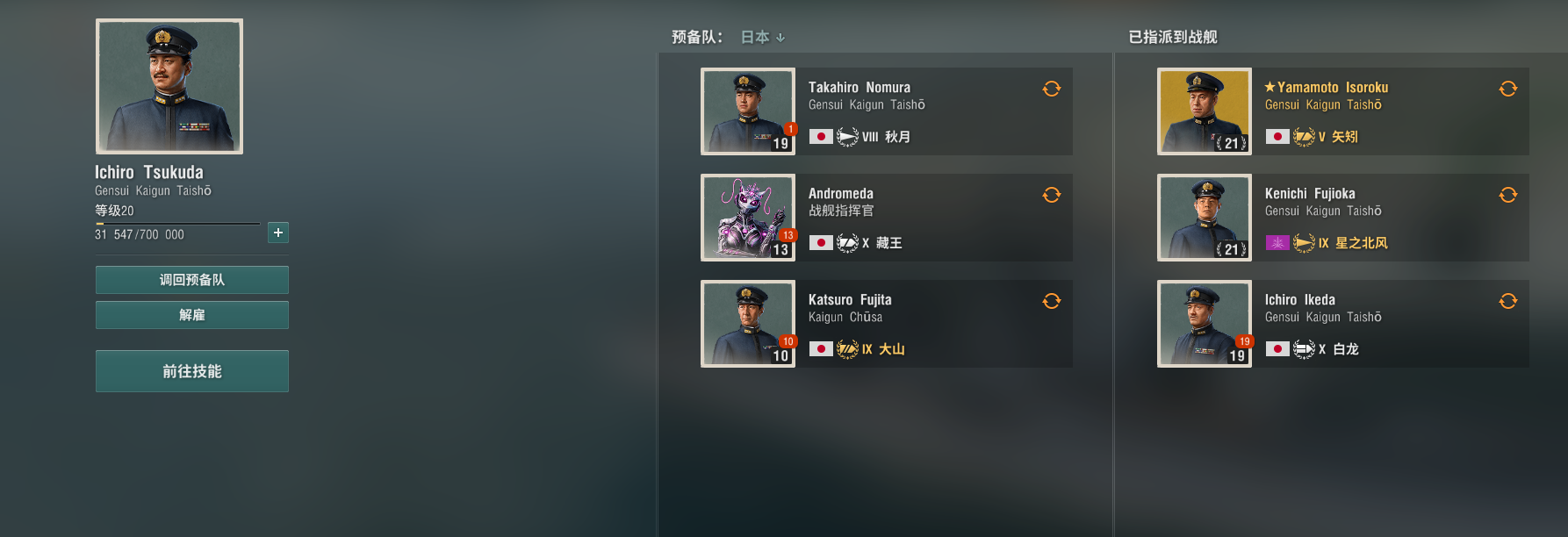Image resolution: width=1568 pixels, height=537 pixels.
Task: Click ship class icon beside 白龙
Action: (x=1304, y=349)
